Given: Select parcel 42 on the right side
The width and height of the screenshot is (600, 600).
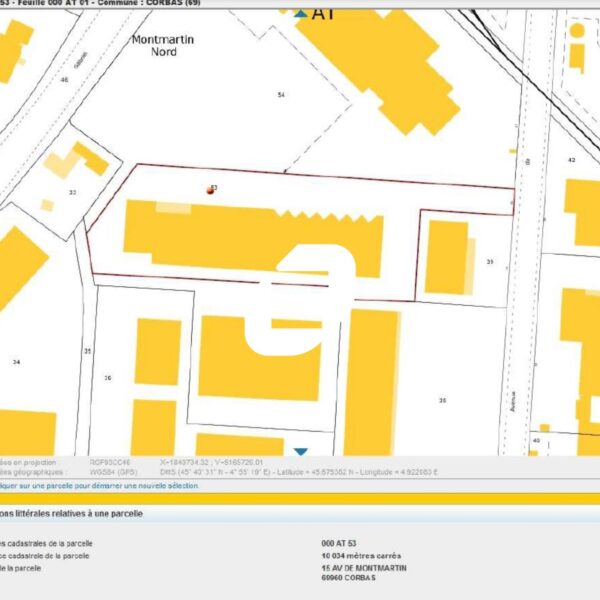Looking at the screenshot, I should coord(572,159).
